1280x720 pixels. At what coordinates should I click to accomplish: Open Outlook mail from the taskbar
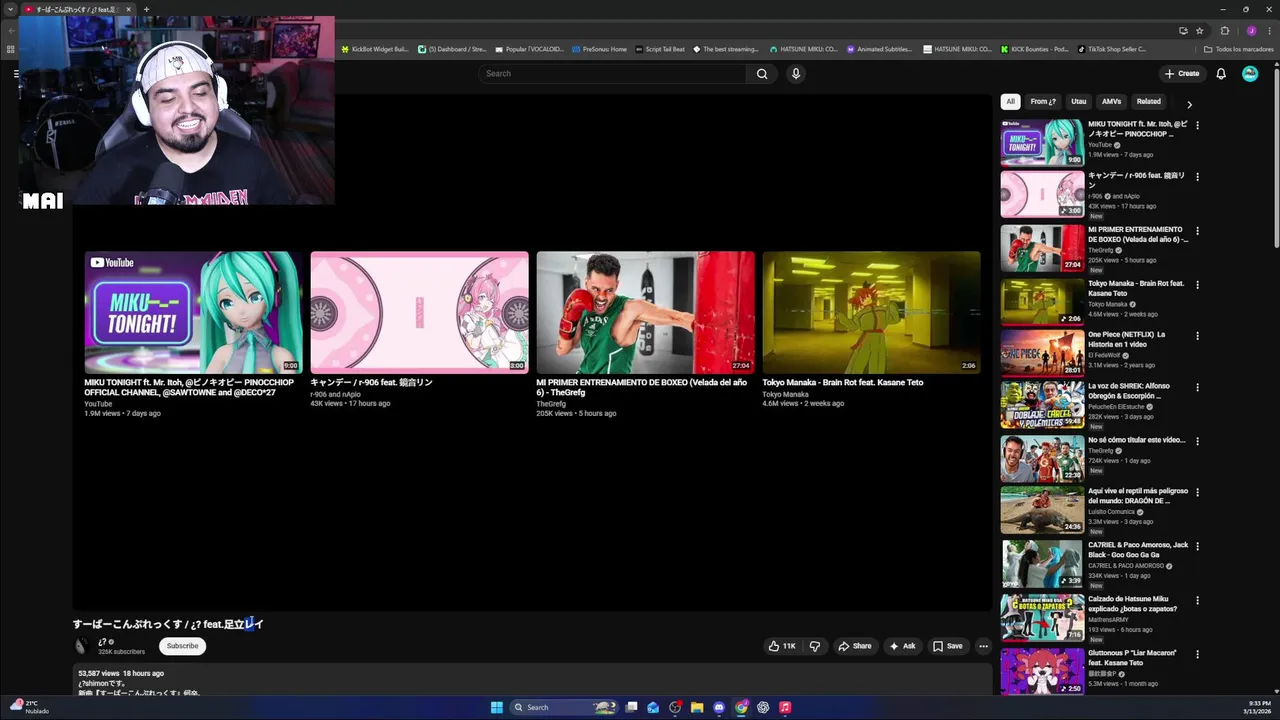(653, 707)
